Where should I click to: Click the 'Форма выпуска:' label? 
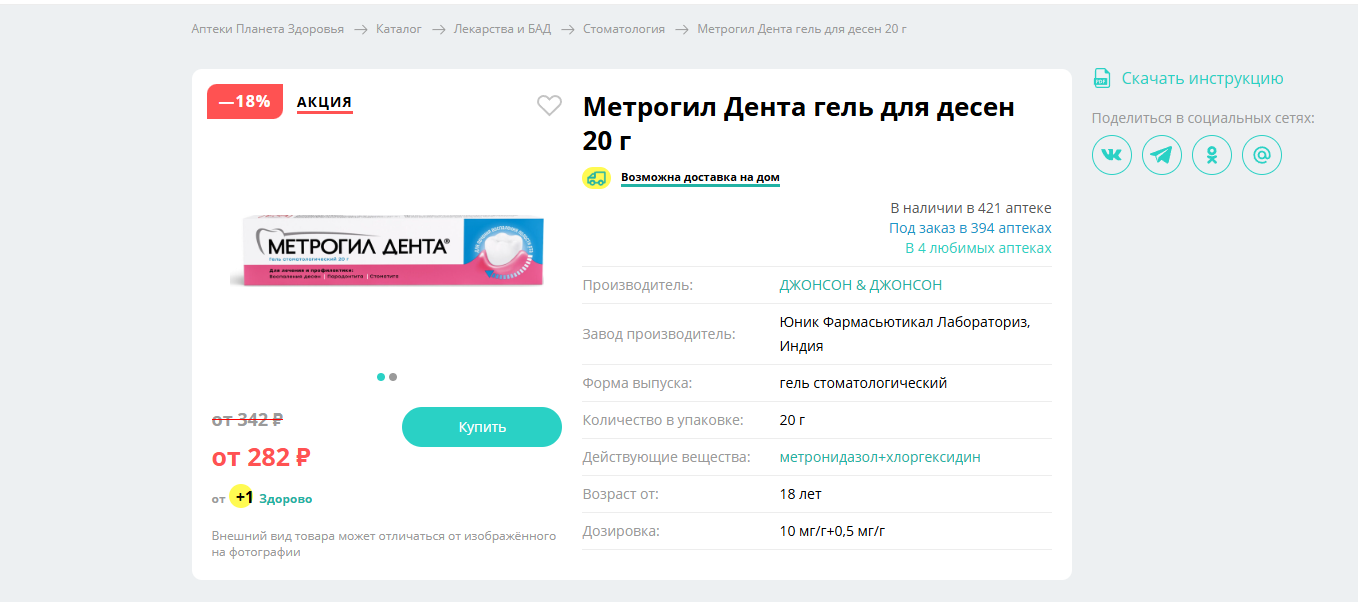[x=637, y=383]
